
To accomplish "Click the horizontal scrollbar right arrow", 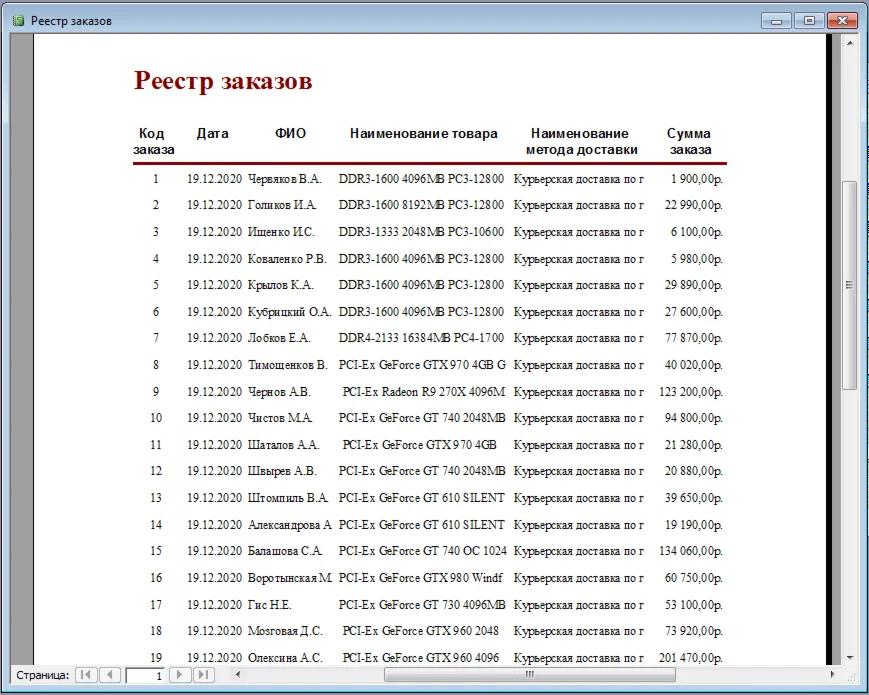I will tap(834, 675).
